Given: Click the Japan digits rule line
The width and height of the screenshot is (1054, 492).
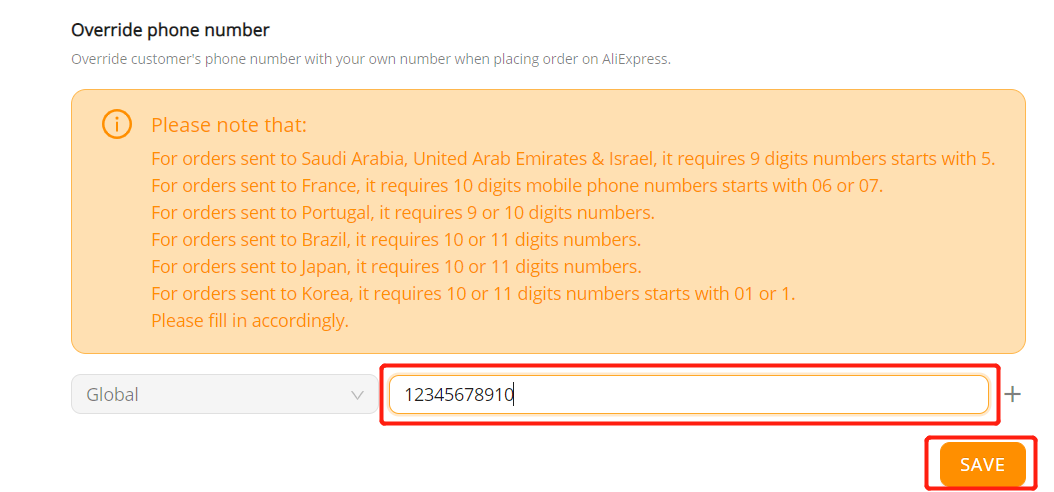Looking at the screenshot, I should coord(396,267).
